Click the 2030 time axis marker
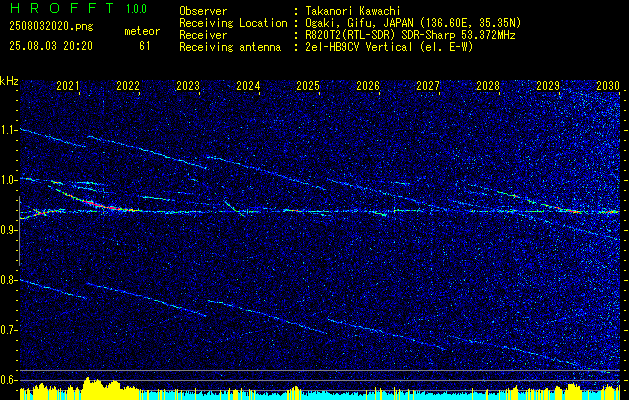The height and width of the screenshot is (400, 629). 608,85
